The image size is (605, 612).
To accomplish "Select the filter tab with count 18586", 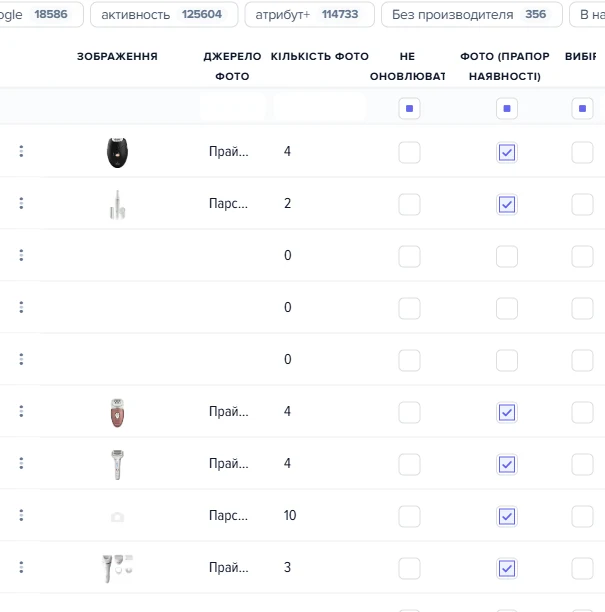I will pyautogui.click(x=39, y=14).
